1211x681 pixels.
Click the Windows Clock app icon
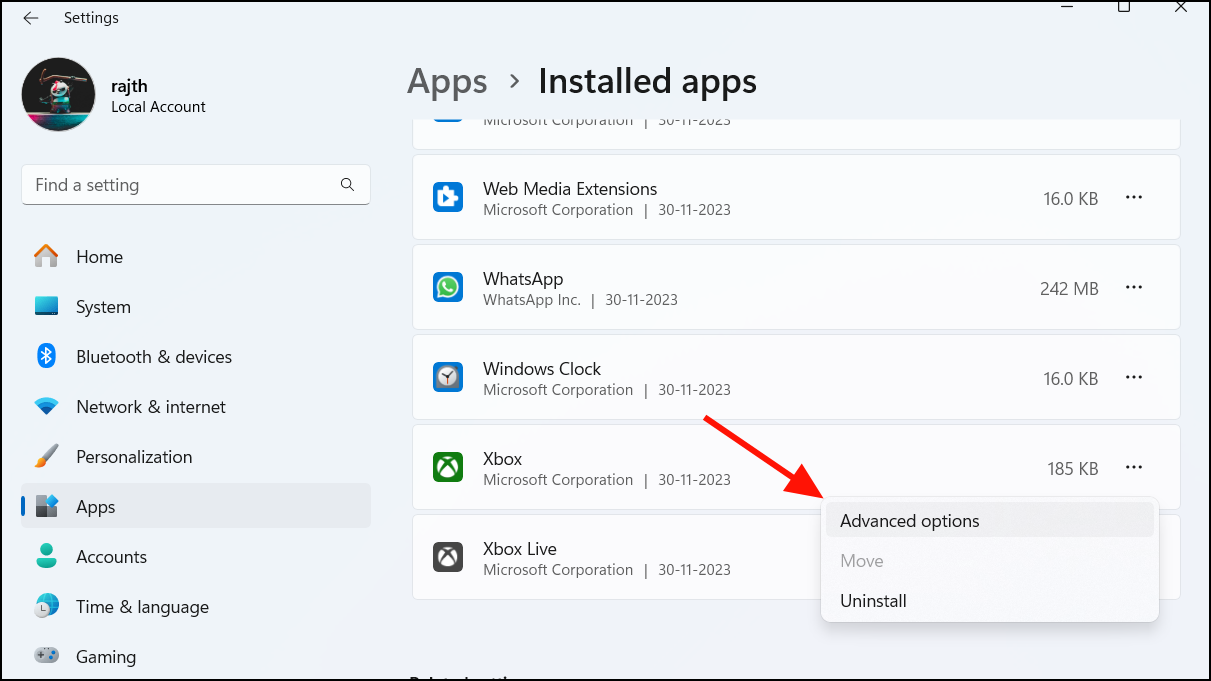448,377
